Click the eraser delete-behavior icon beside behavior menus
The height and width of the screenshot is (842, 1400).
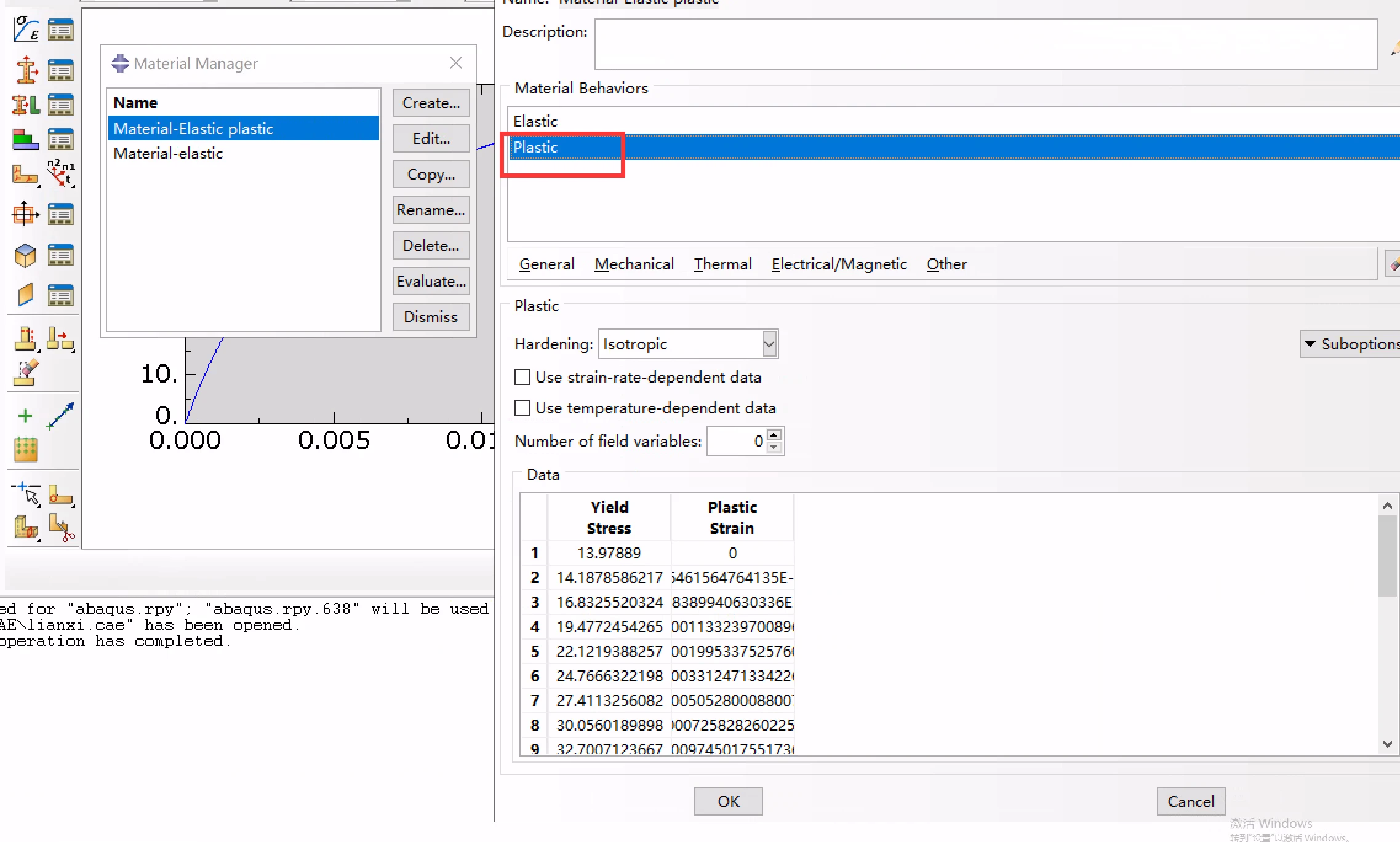click(x=1393, y=264)
